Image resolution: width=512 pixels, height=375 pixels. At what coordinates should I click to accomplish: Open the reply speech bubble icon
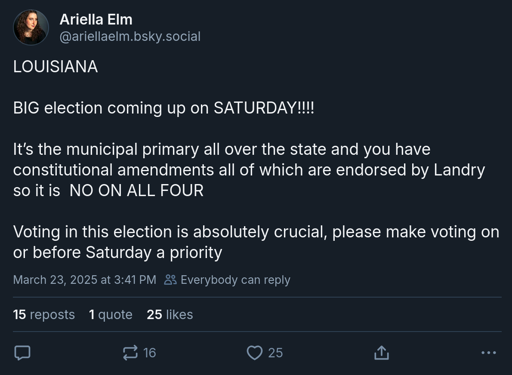click(22, 353)
